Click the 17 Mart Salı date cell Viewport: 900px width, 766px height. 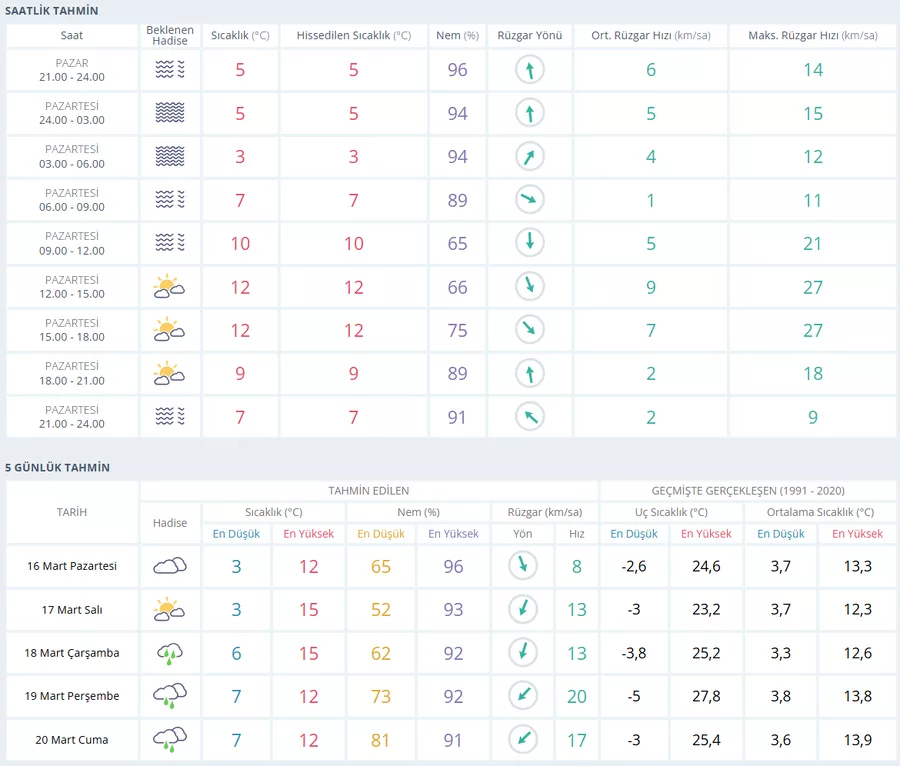click(72, 610)
